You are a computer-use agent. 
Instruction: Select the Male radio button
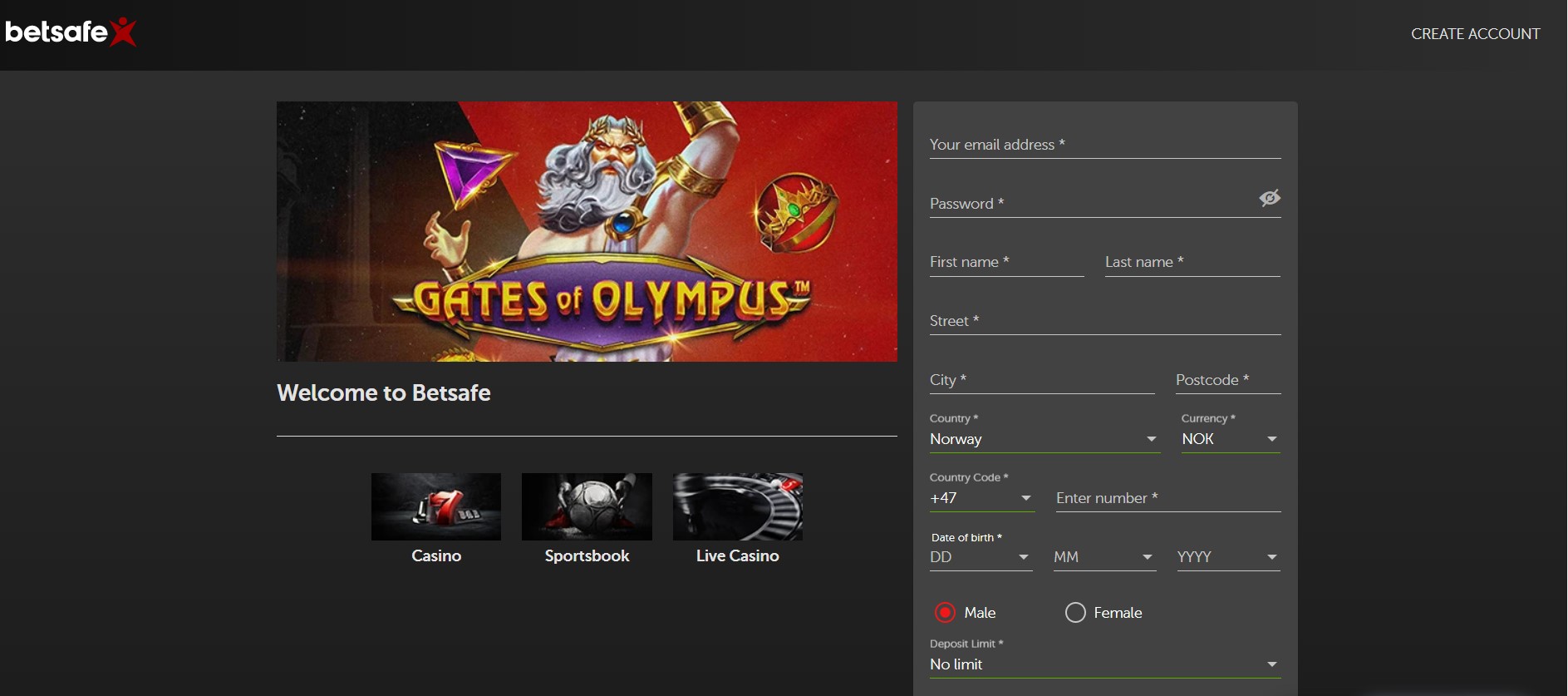click(x=945, y=613)
